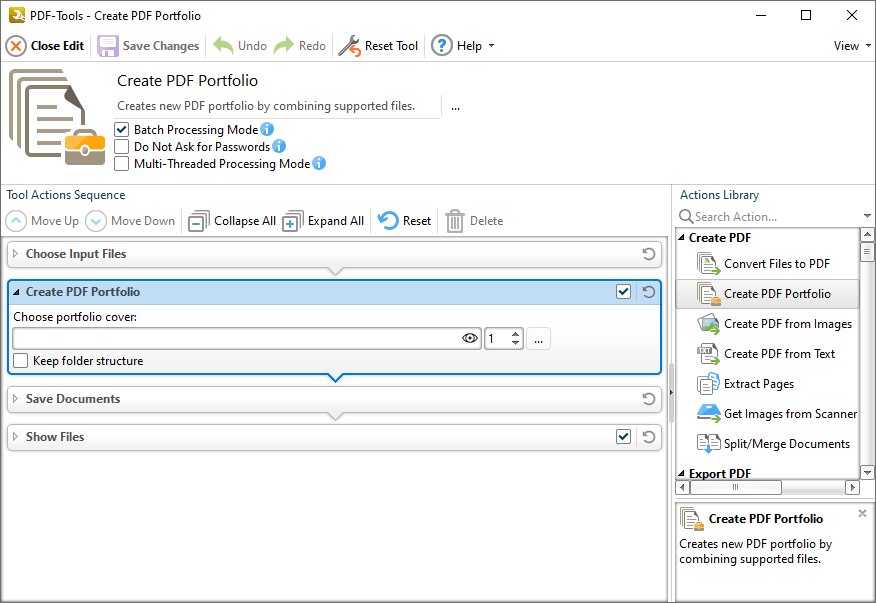This screenshot has width=876, height=603.
Task: Click the Move Down button
Action: pos(130,221)
